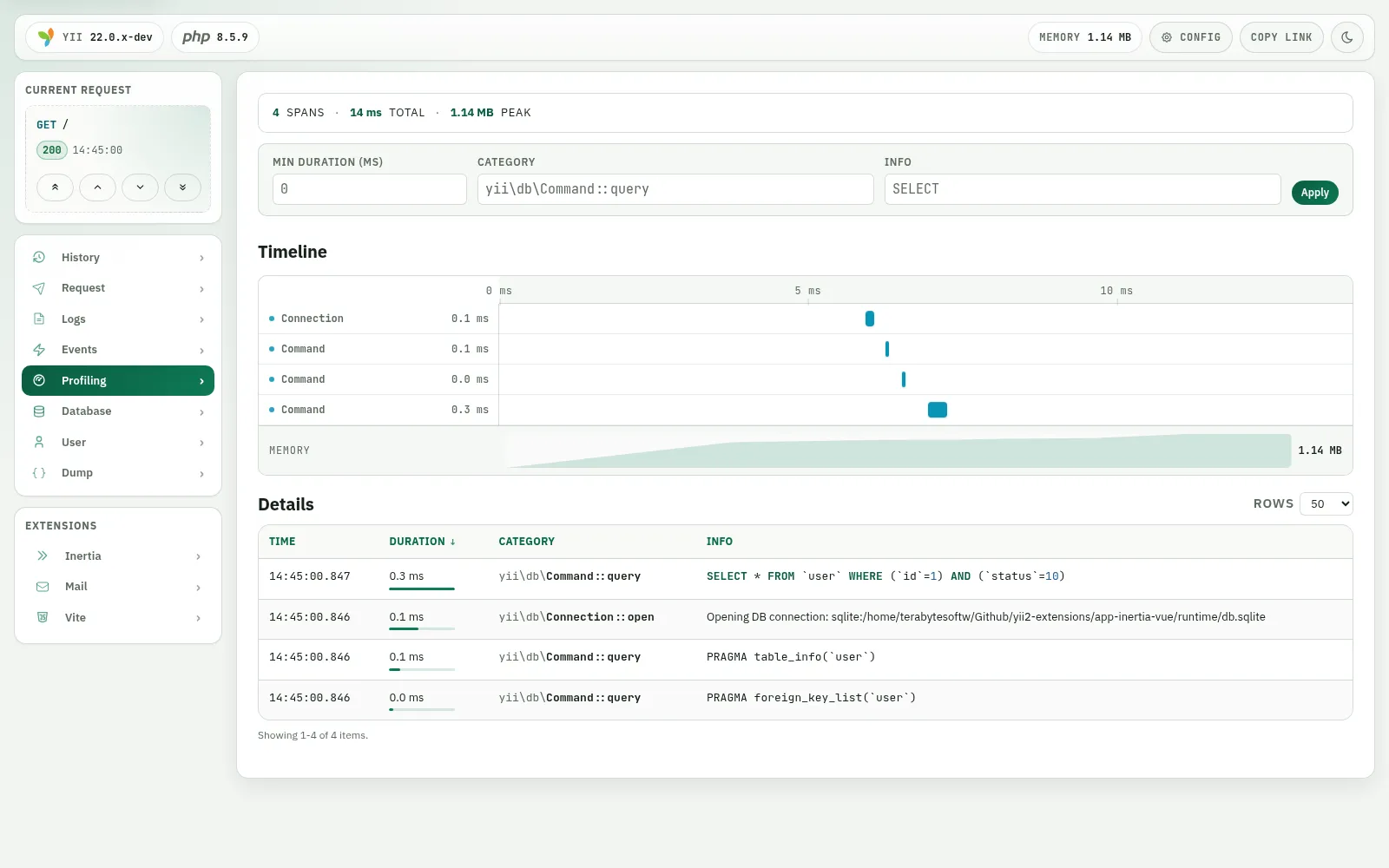Jump to first request double-up arrow
The height and width of the screenshot is (868, 1389).
[x=55, y=187]
